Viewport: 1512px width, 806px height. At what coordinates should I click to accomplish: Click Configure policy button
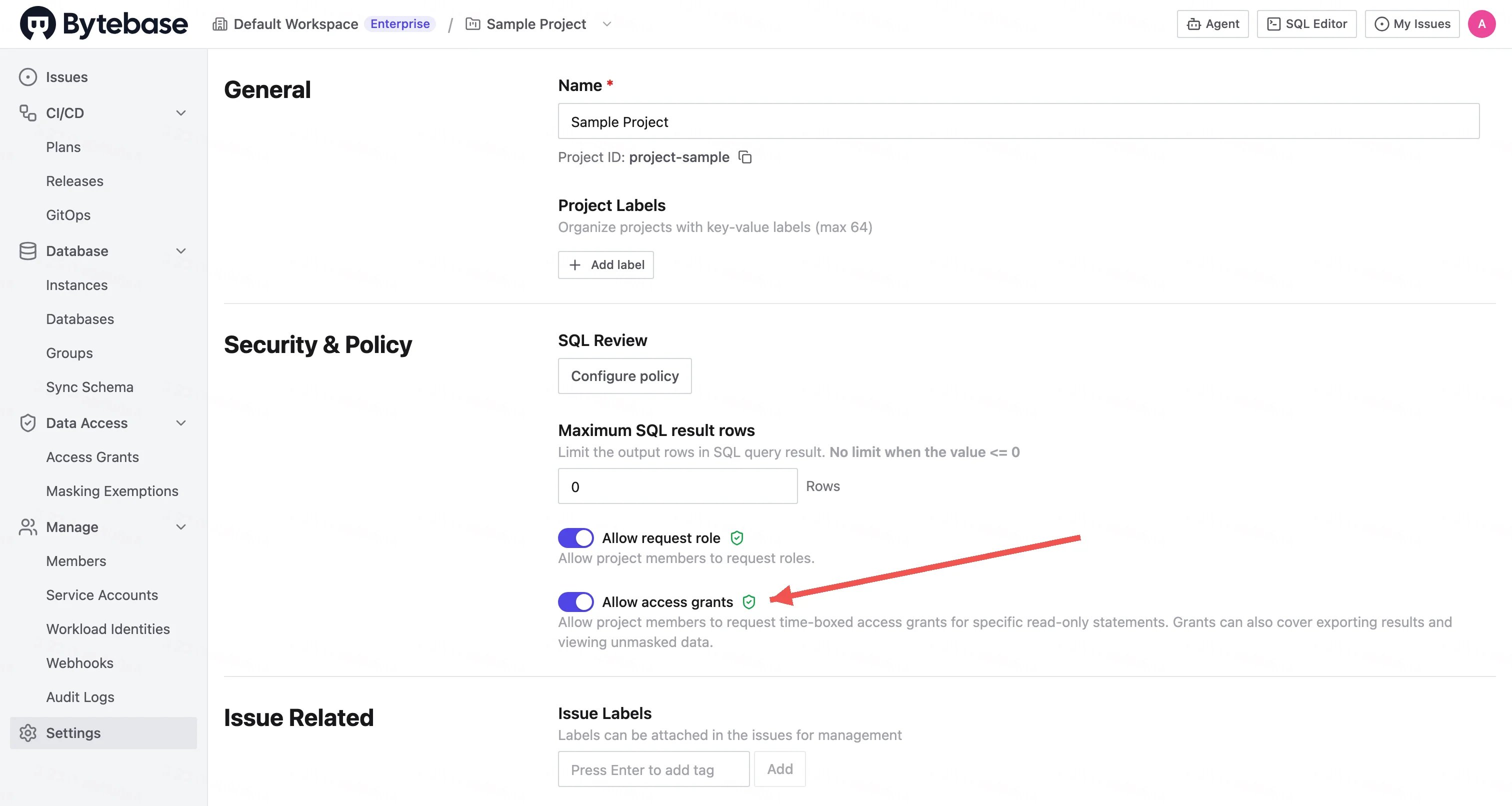(x=624, y=375)
